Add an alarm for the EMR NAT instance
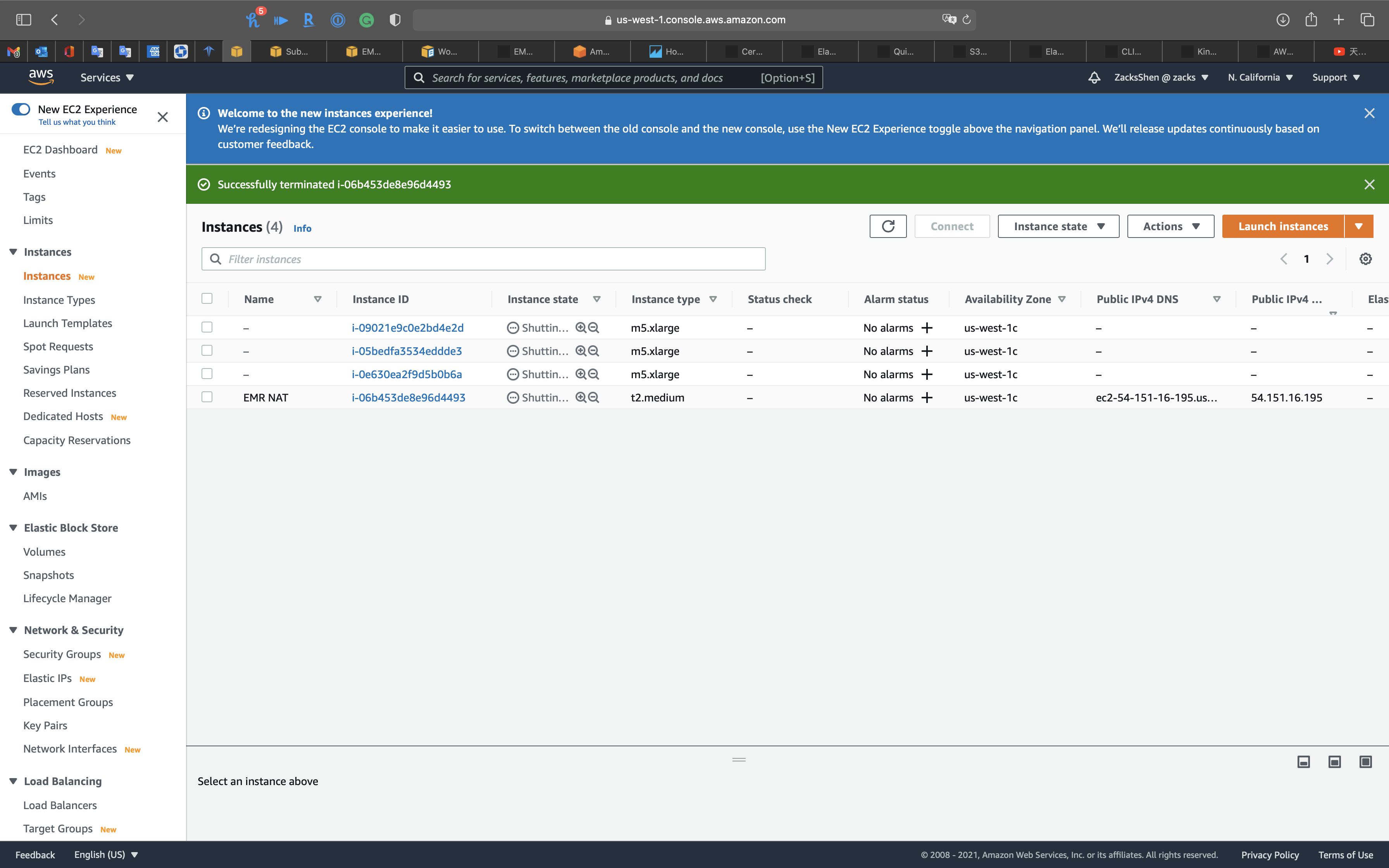The image size is (1389, 868). [926, 397]
